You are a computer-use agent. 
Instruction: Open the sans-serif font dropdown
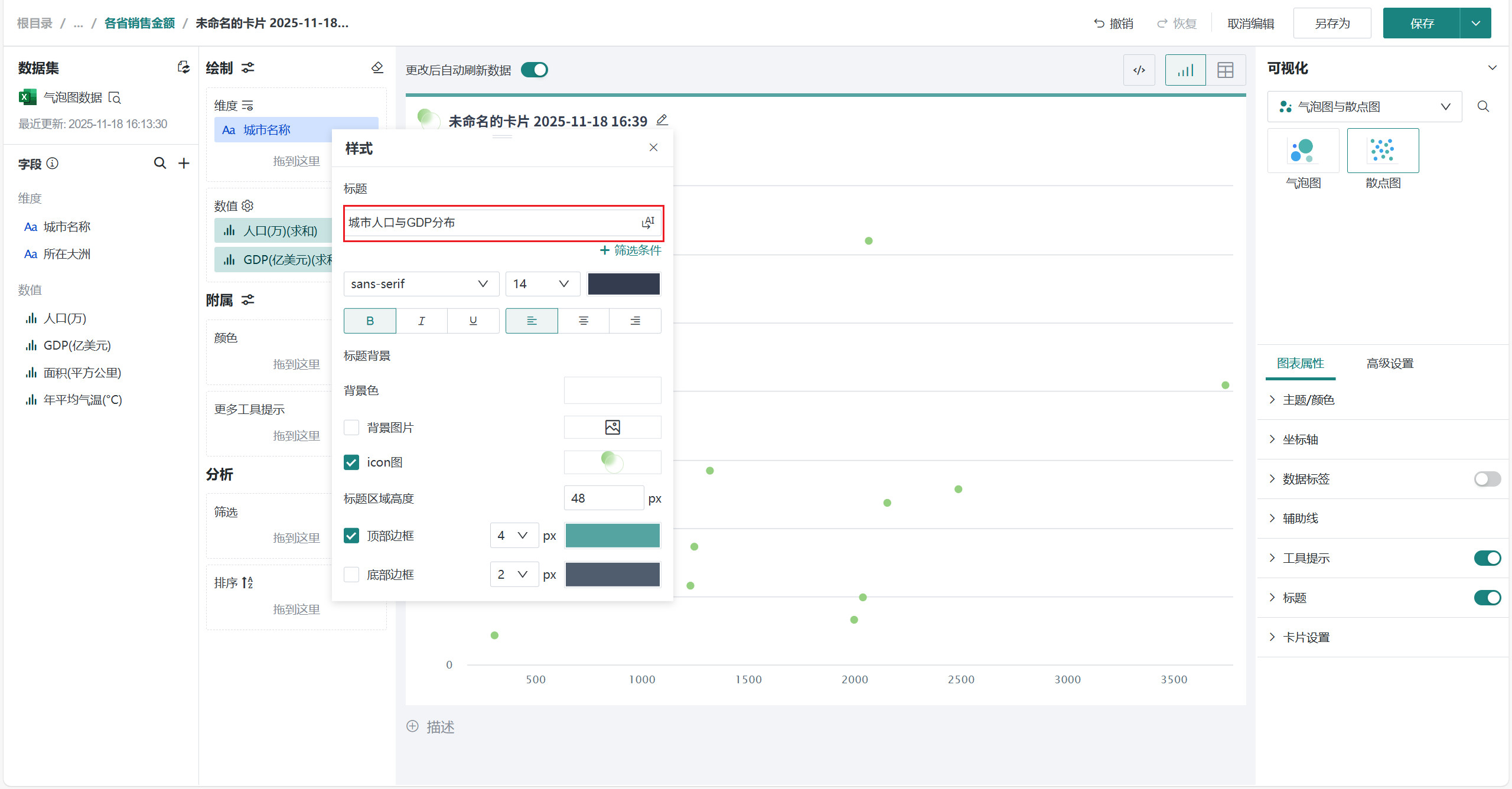pyautogui.click(x=421, y=284)
